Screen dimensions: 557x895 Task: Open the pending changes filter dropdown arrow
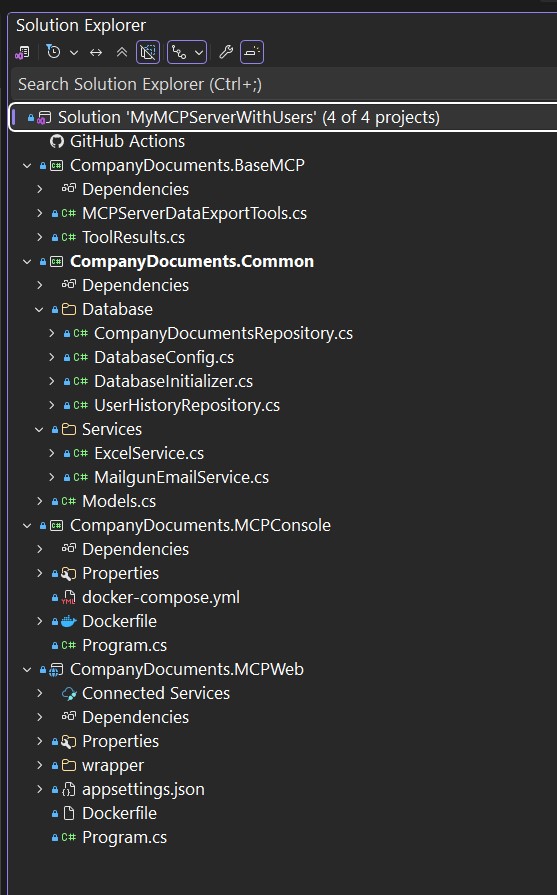point(74,53)
